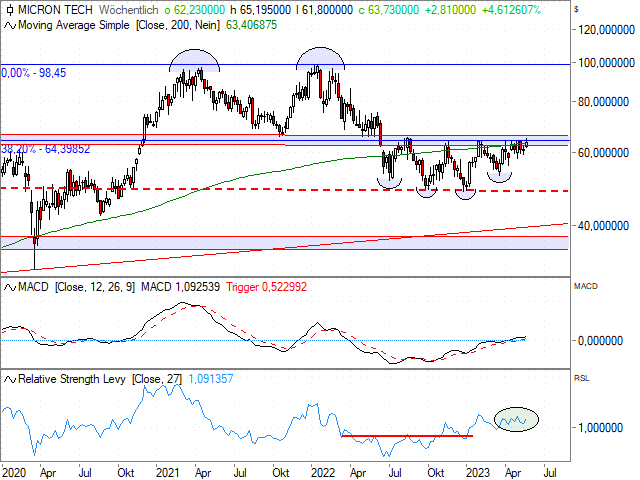
Task: Click the 2023 time axis label
Action: [478, 473]
